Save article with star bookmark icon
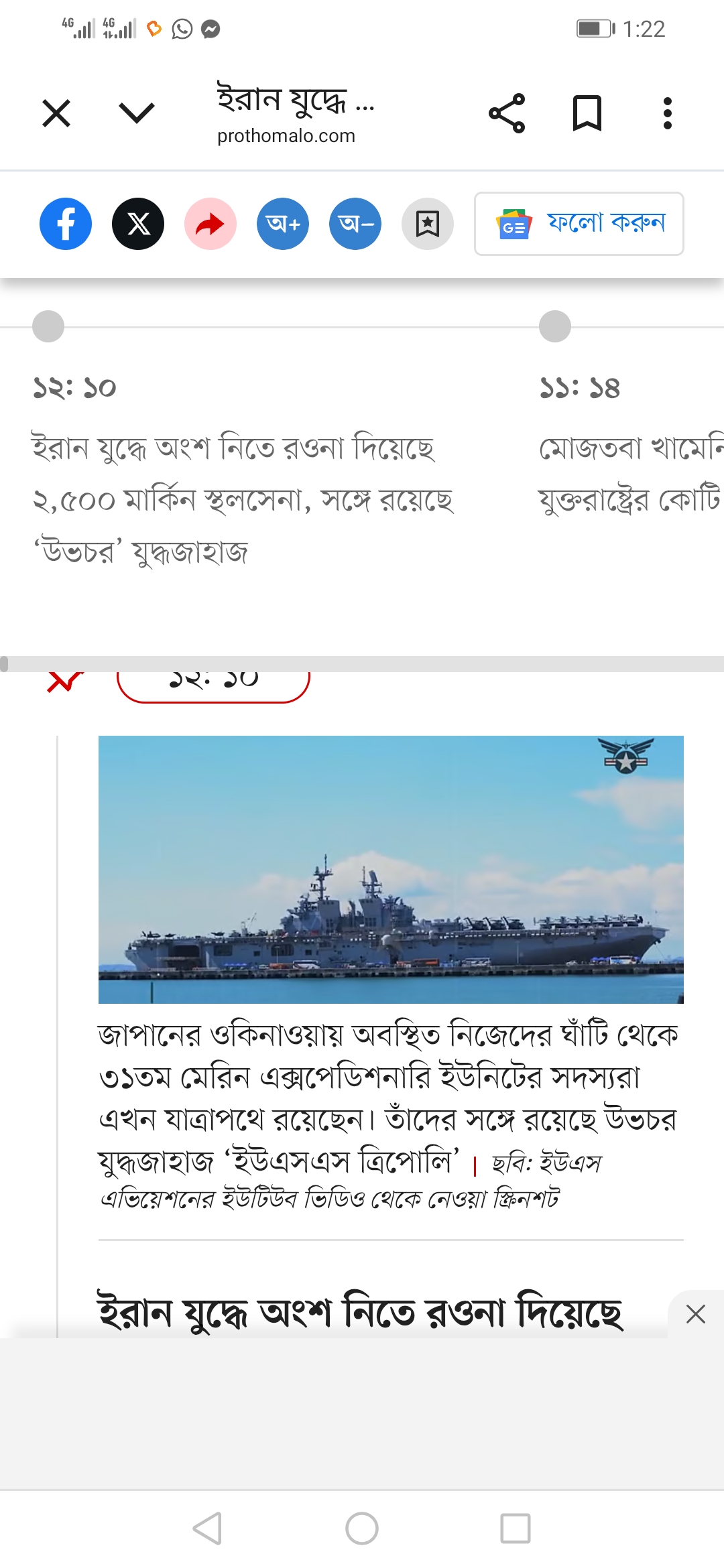The height and width of the screenshot is (1568, 724). [x=428, y=224]
